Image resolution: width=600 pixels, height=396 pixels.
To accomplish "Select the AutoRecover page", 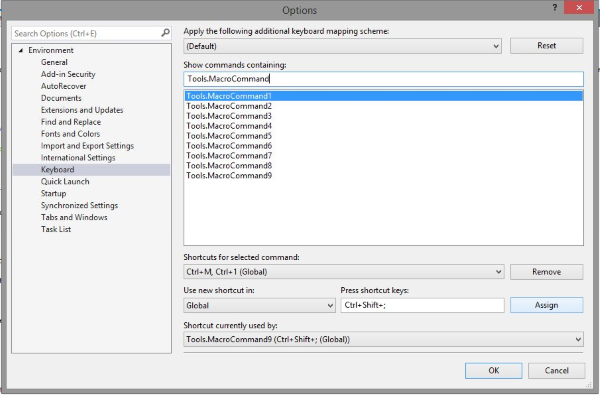I will 64,86.
